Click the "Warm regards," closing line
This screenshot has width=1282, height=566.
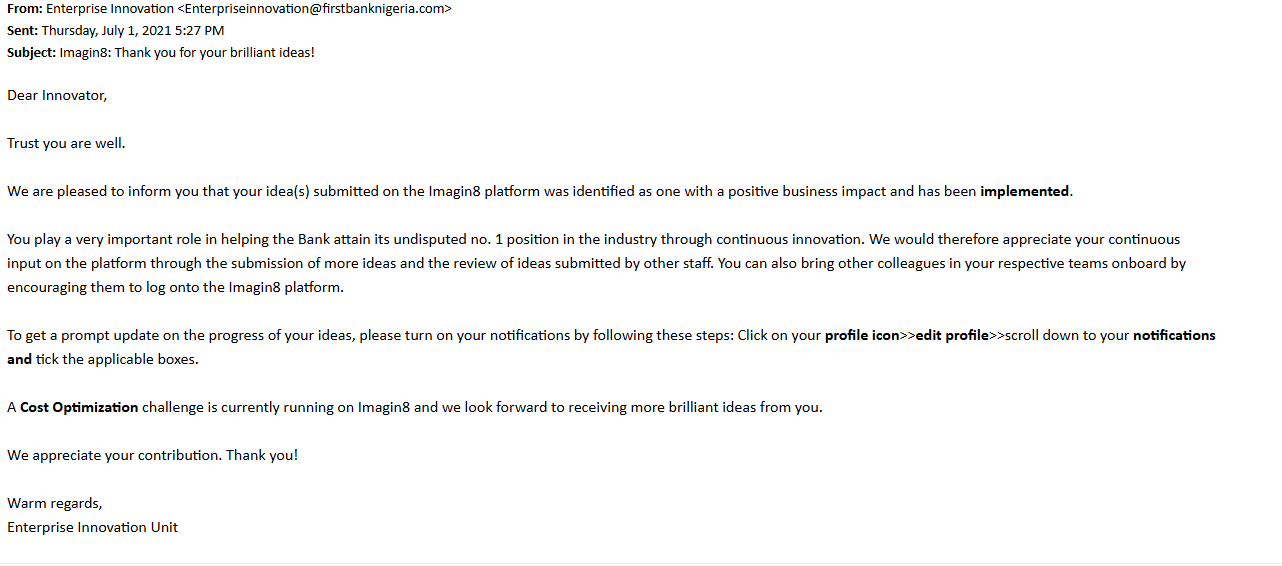55,503
